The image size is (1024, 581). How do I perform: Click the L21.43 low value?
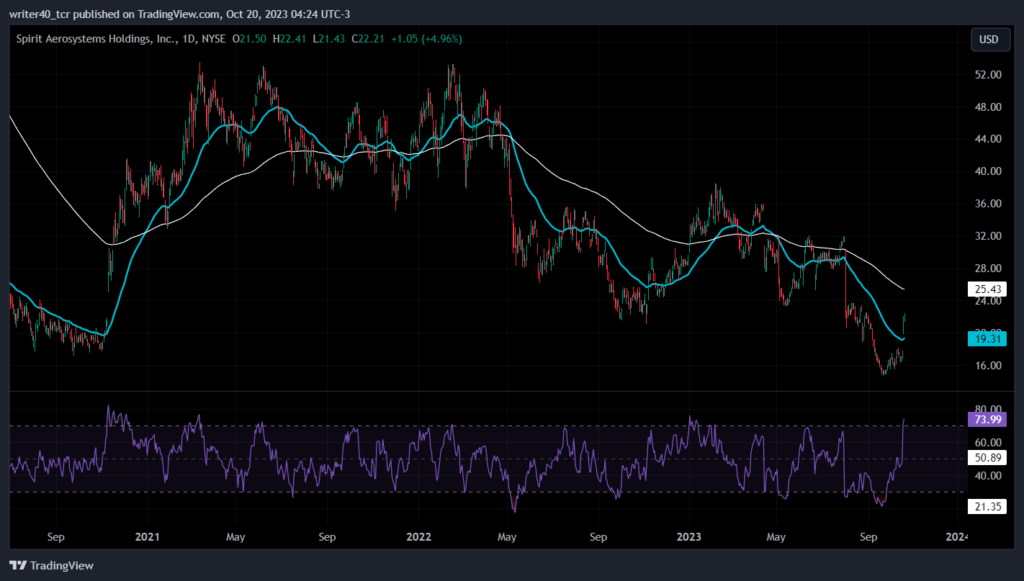328,39
